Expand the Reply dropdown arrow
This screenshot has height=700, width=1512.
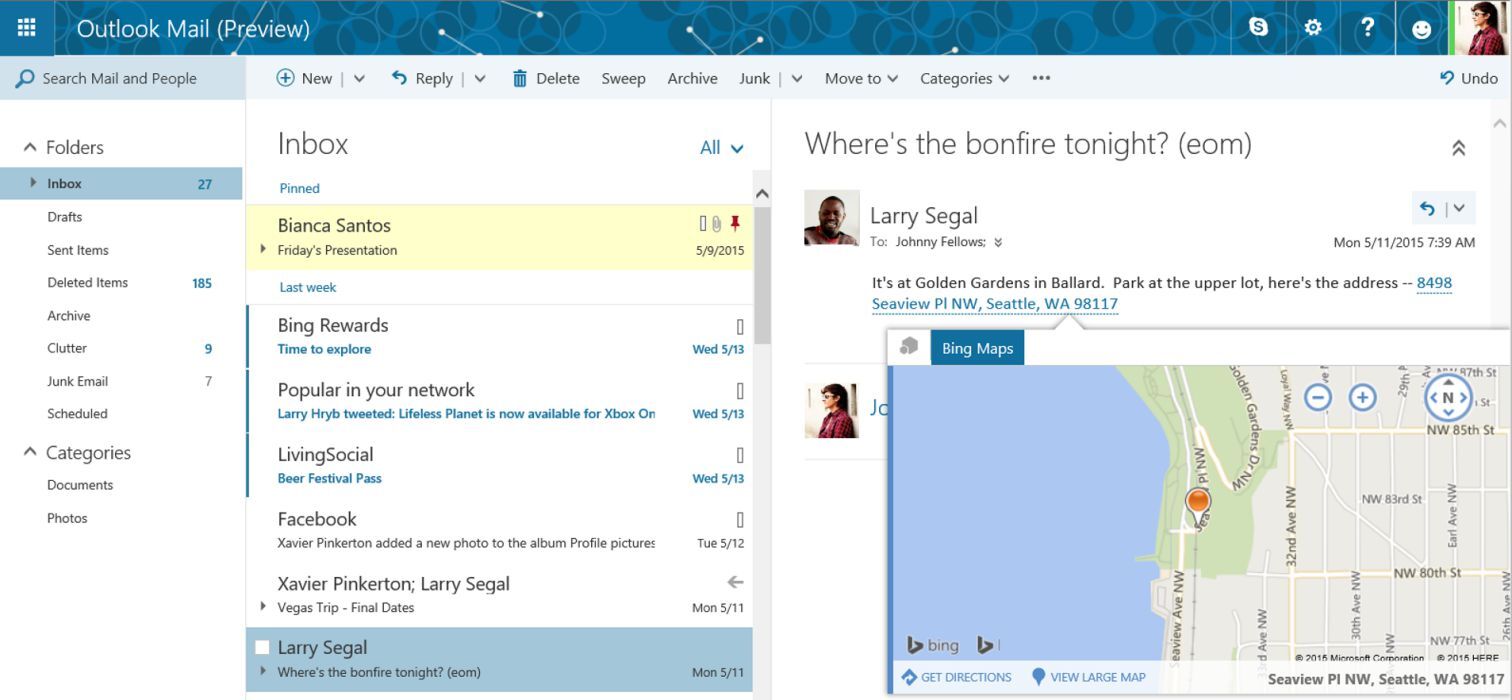[x=480, y=77]
